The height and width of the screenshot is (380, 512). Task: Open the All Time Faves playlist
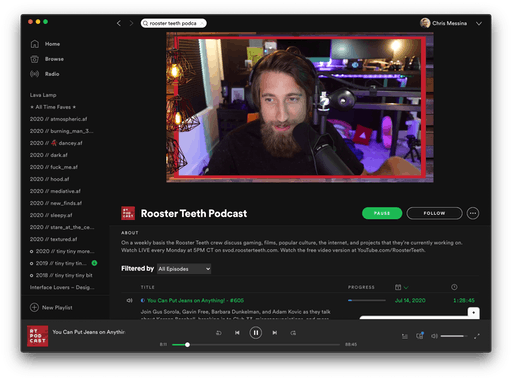[53, 107]
